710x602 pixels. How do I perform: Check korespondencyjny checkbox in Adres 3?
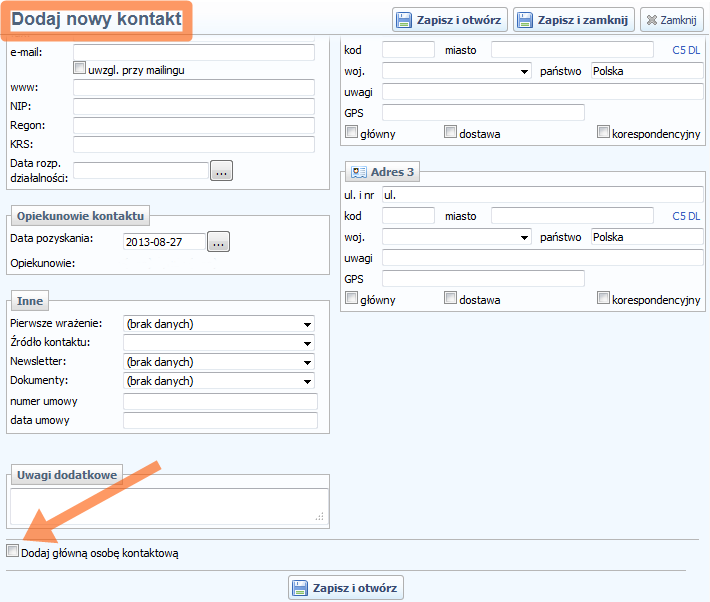tap(603, 298)
